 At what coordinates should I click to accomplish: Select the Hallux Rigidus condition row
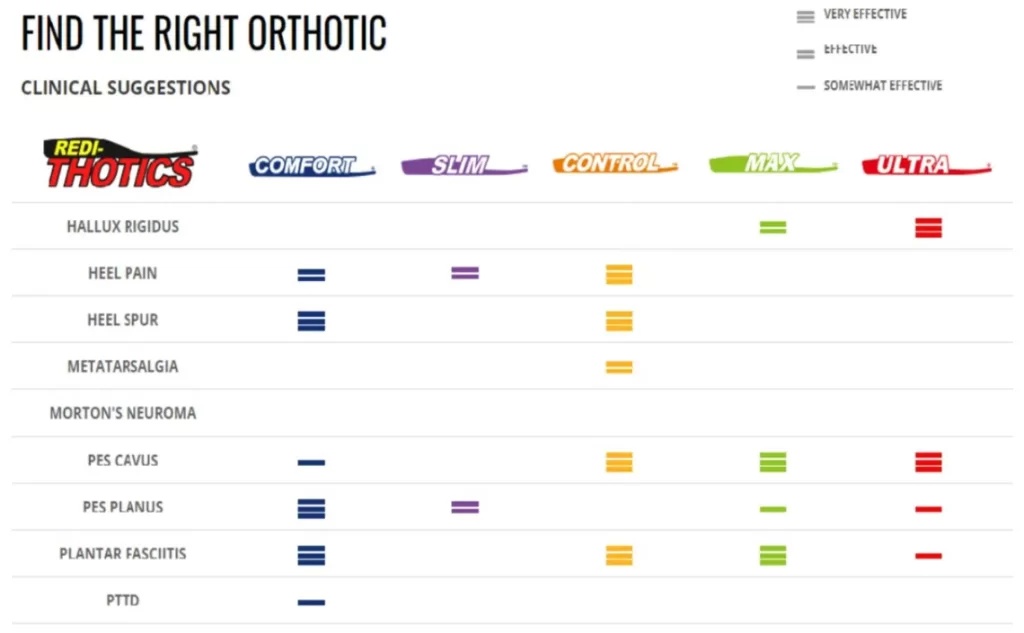point(123,227)
